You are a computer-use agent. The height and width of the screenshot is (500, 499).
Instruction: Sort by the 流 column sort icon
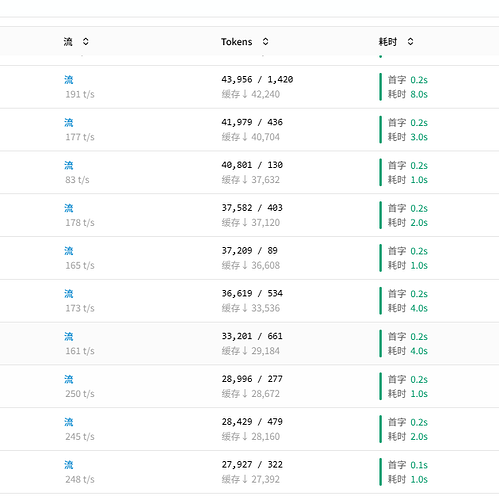pos(86,42)
